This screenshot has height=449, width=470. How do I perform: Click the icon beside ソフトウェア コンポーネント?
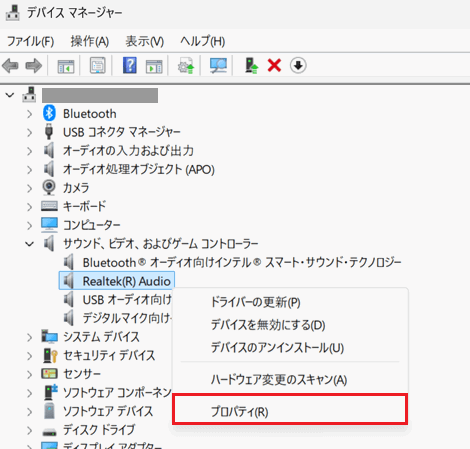tap(51, 392)
